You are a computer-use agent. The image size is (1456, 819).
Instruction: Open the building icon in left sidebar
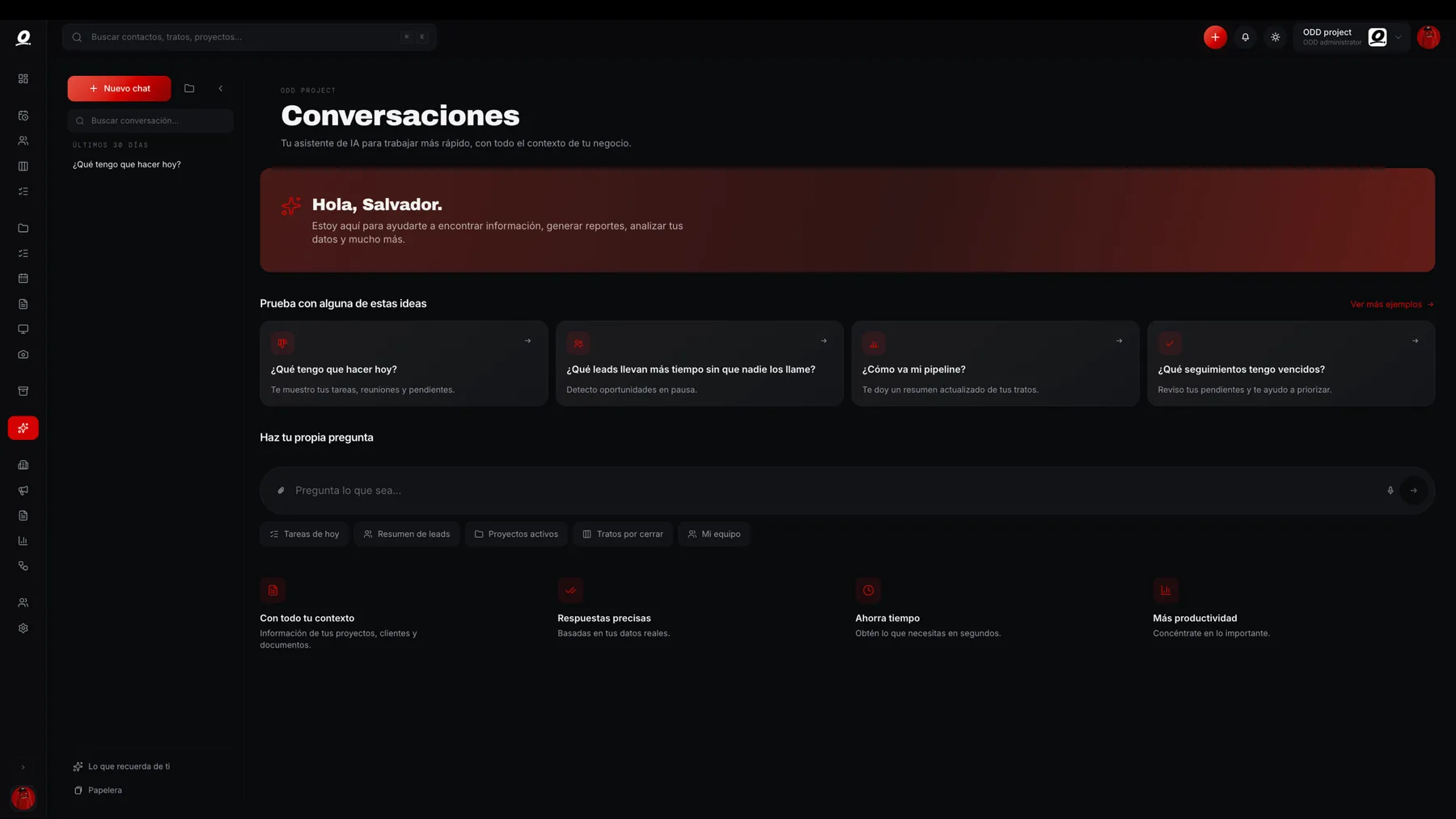[x=23, y=465]
